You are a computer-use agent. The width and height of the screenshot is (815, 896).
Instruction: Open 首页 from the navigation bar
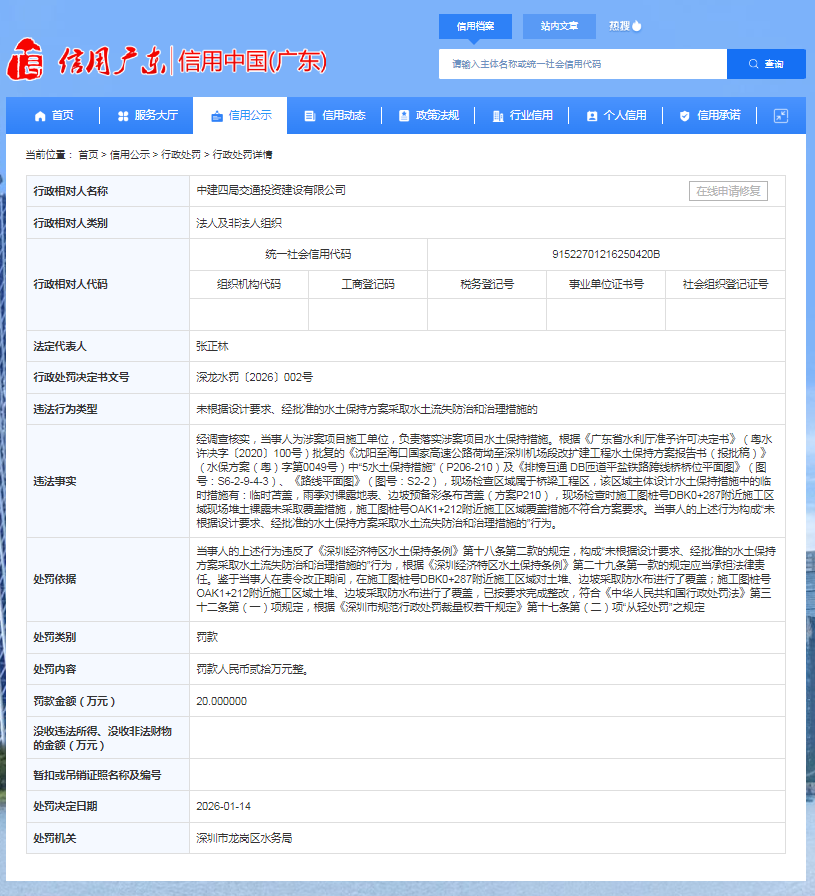(x=53, y=115)
